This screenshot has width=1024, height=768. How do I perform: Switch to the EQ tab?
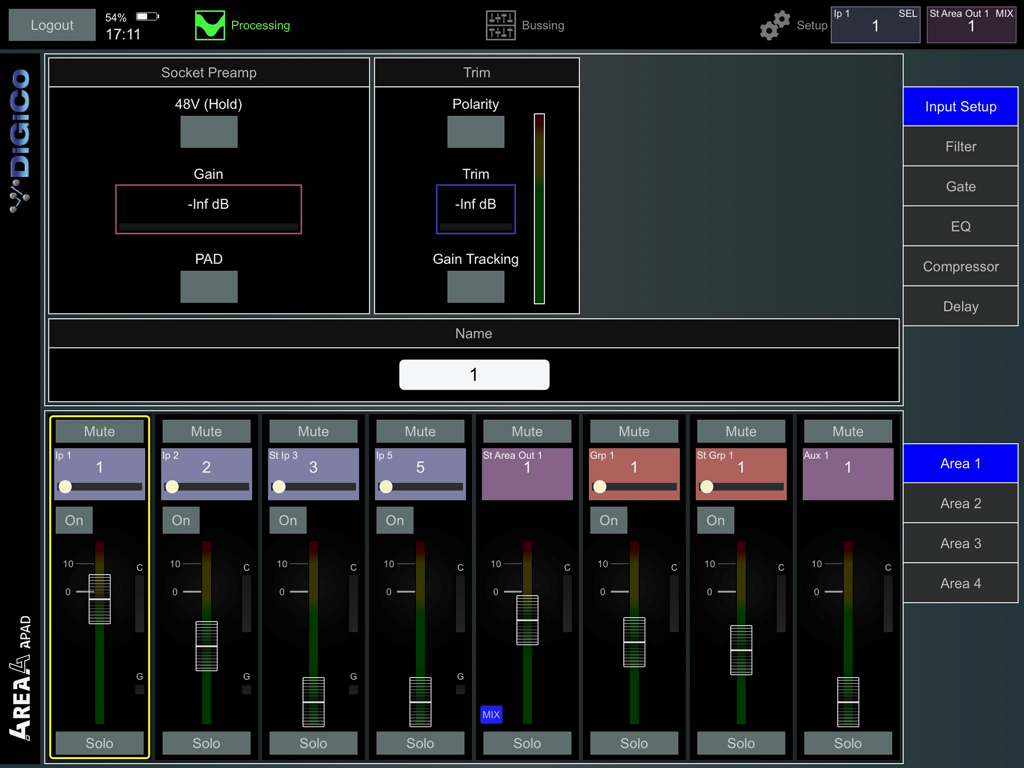[x=959, y=226]
